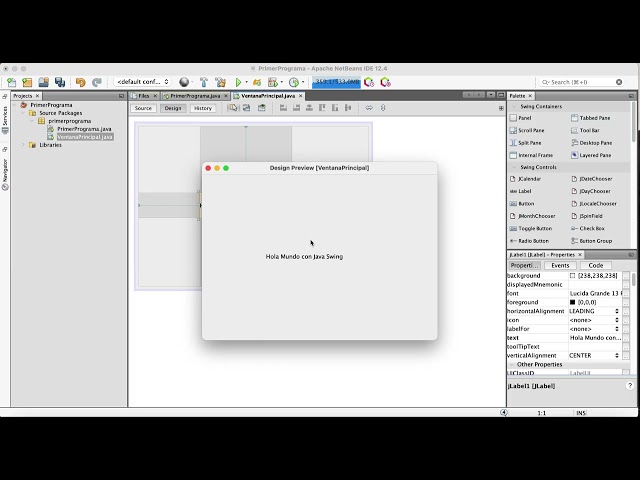Image resolution: width=640 pixels, height=480 pixels.
Task: Click the vertical resizability icon
Action: (383, 108)
